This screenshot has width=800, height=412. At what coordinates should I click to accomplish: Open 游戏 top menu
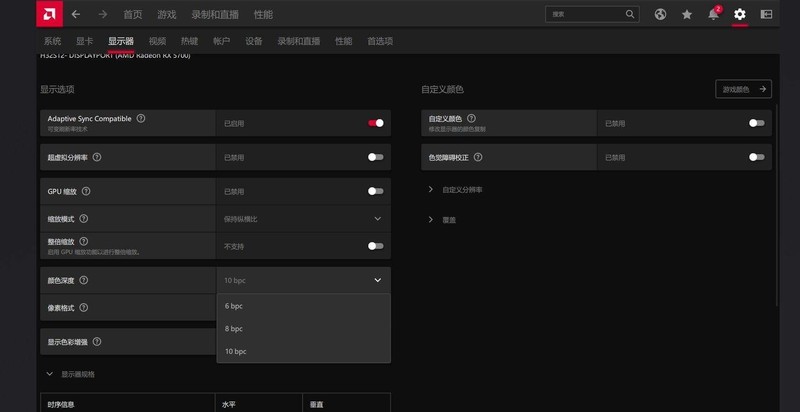pos(167,14)
